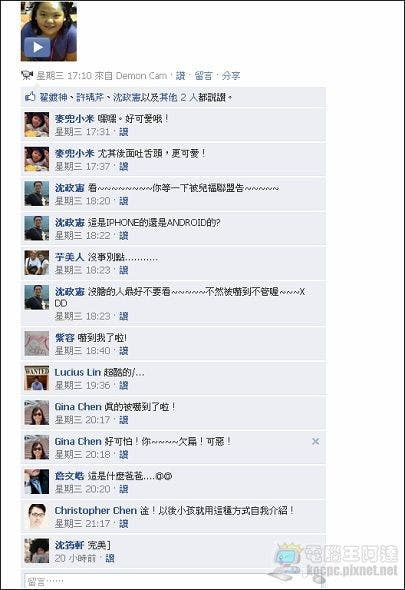Open Christopher Chen's name link

tap(96, 511)
